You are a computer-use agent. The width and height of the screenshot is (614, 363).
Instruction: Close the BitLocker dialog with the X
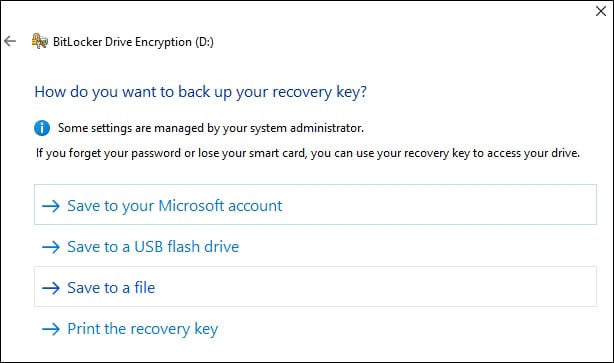601,11
